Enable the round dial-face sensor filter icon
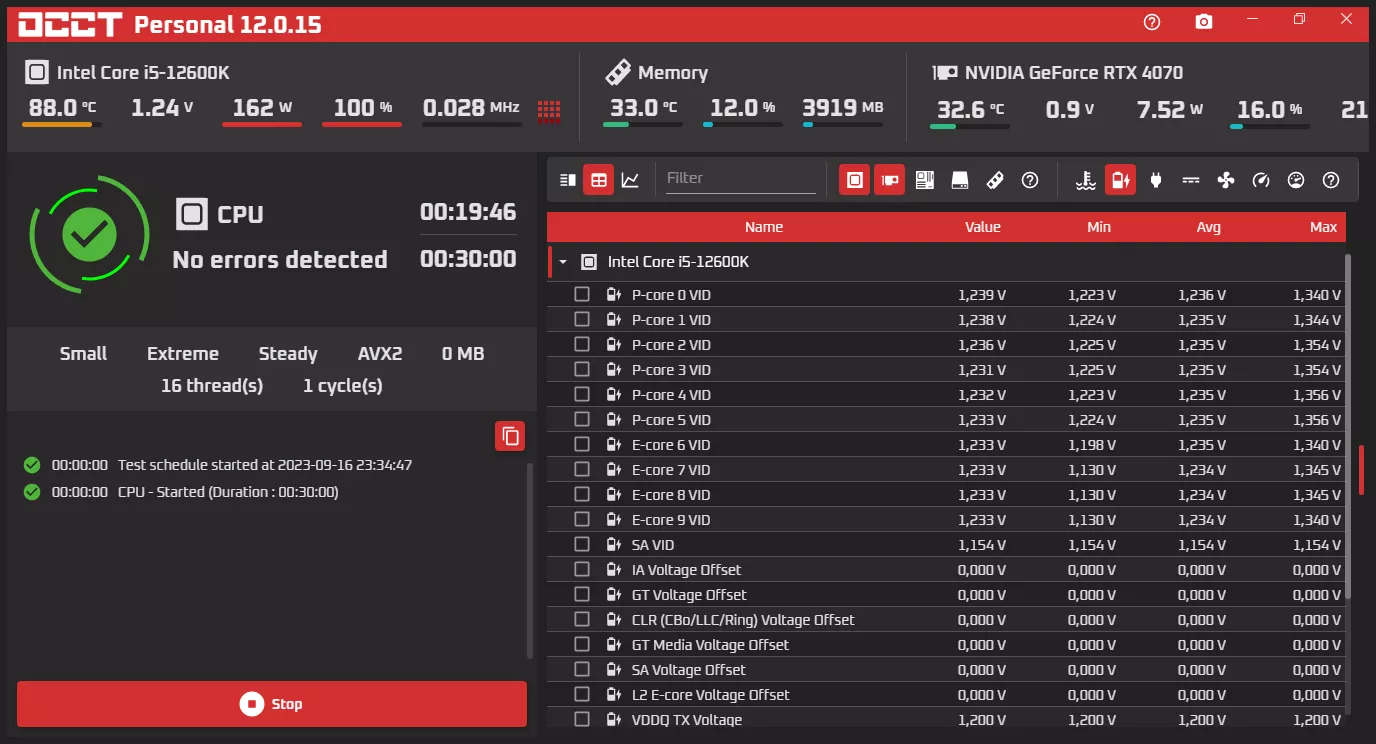This screenshot has height=744, width=1376. click(1296, 180)
